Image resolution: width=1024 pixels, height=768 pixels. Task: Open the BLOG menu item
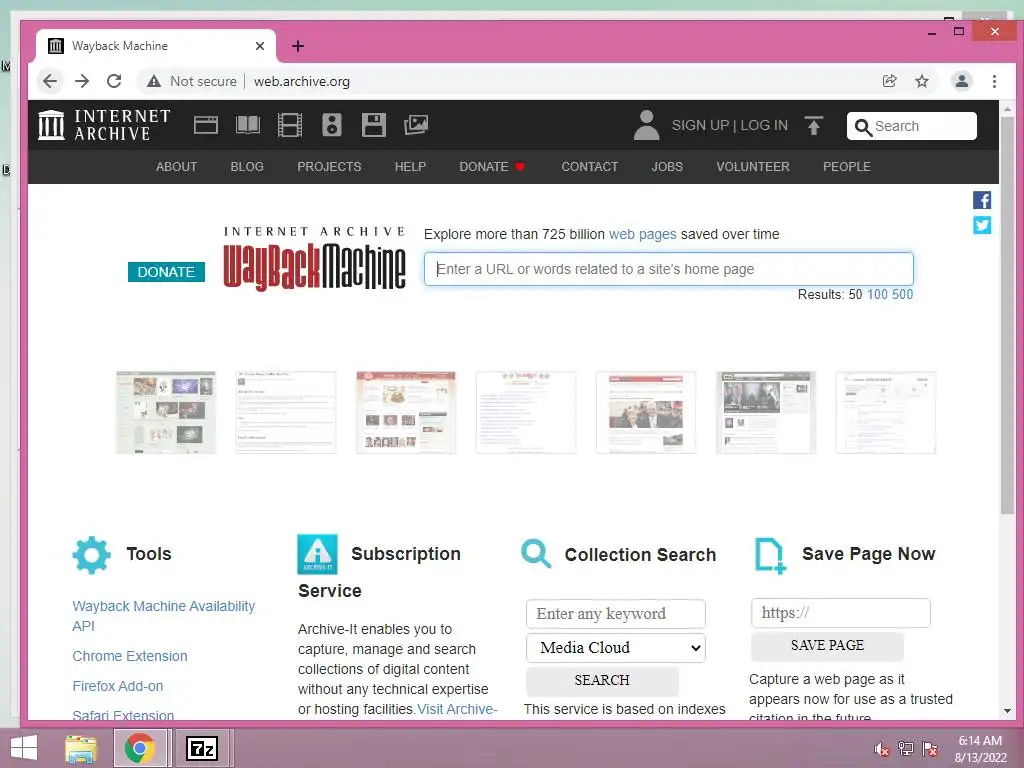point(247,167)
